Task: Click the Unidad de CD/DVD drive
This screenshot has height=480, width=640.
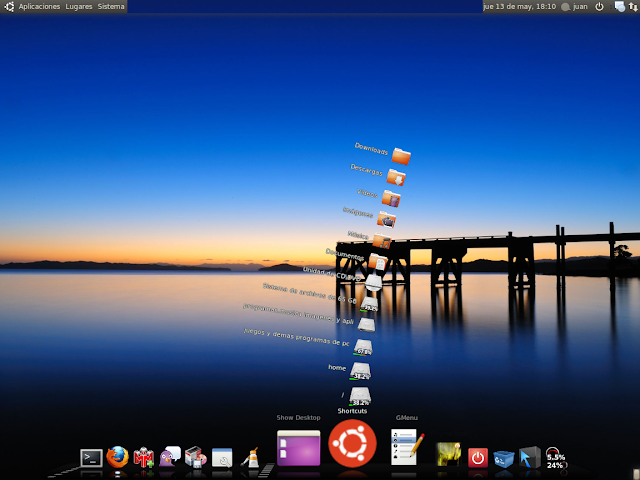Action: pos(373,282)
